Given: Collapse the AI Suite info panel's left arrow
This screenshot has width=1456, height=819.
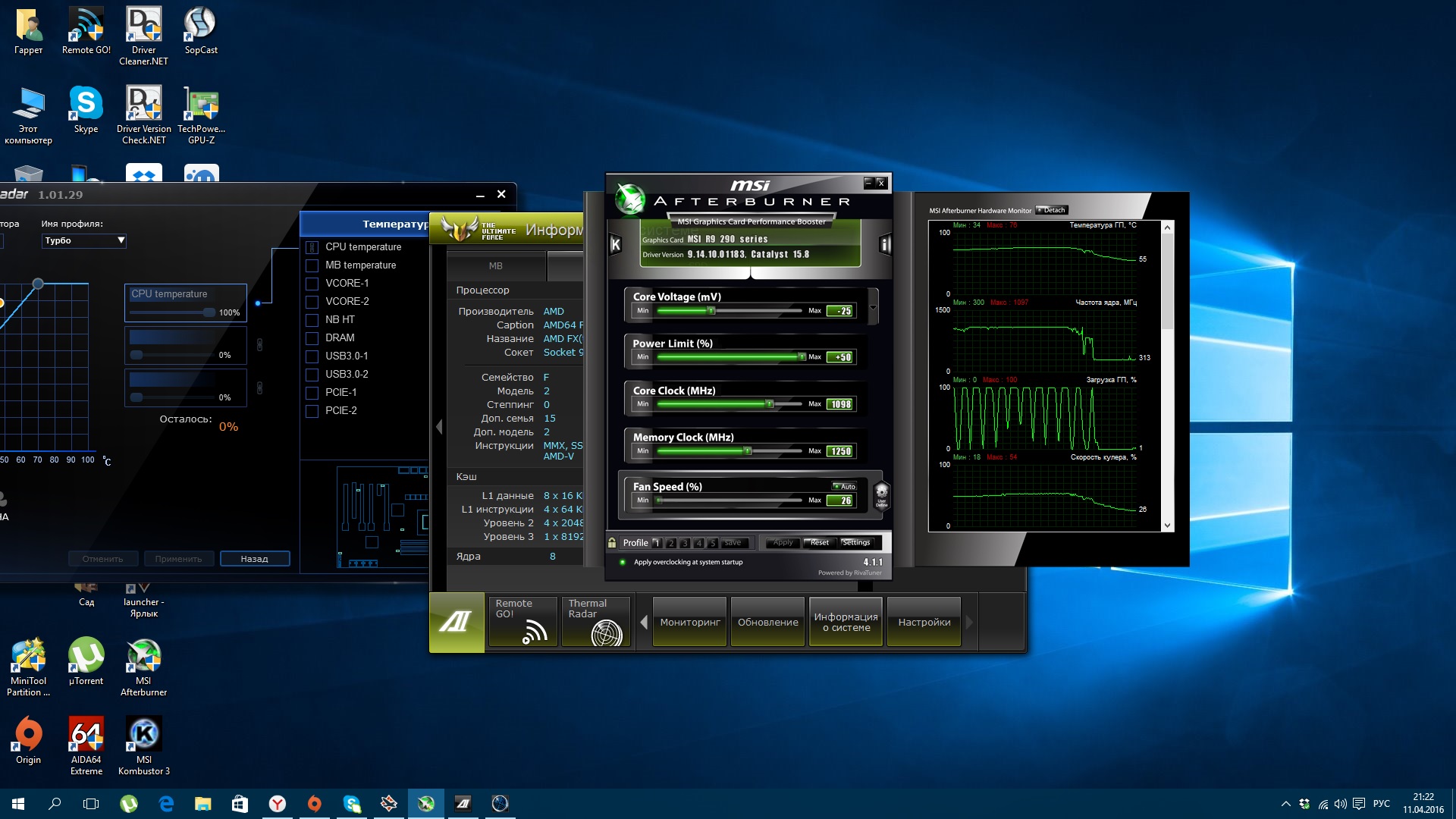Looking at the screenshot, I should tap(439, 427).
